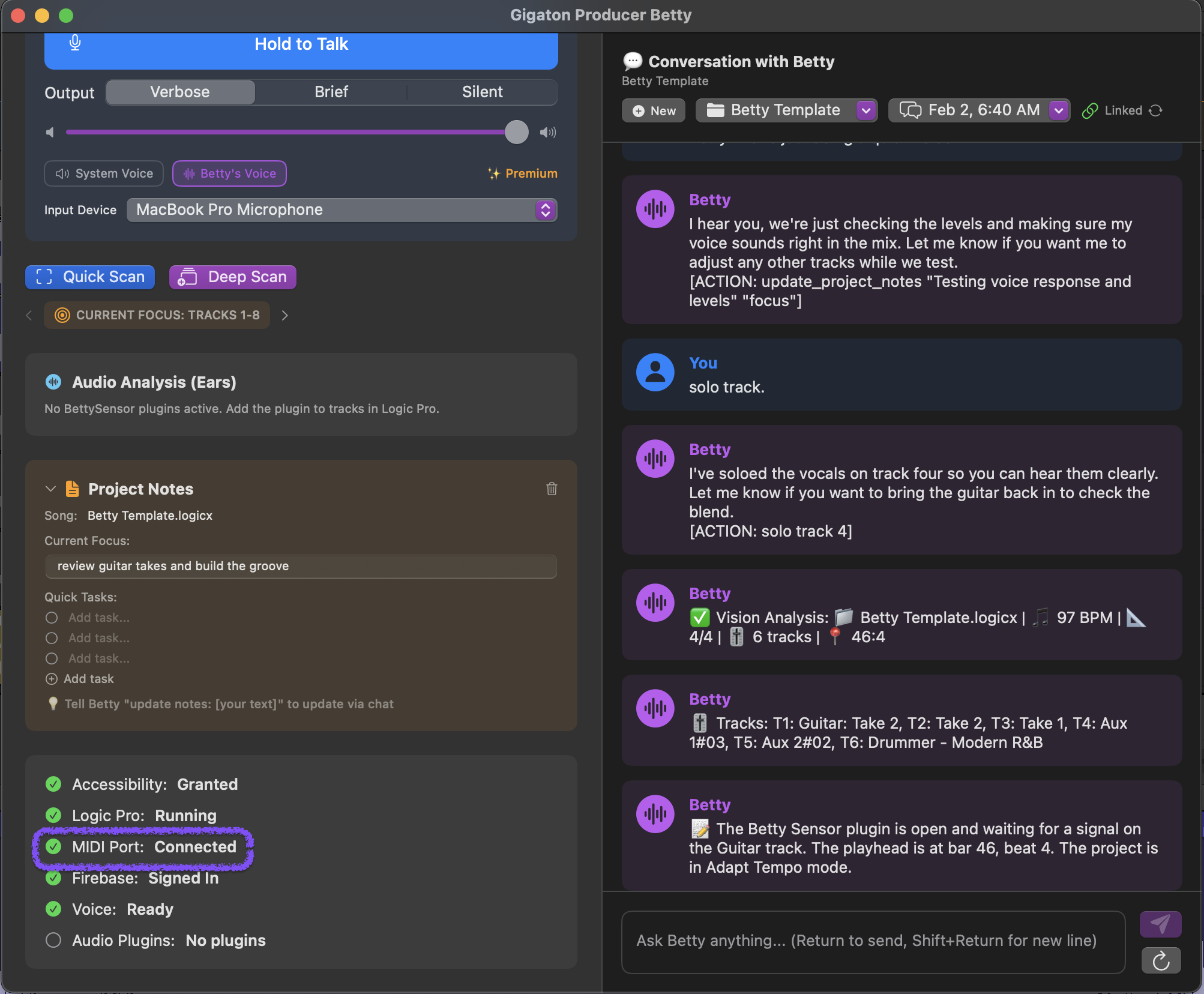Open the Betty Template project dropdown
Image resolution: width=1204 pixels, height=994 pixels.
tap(865, 110)
